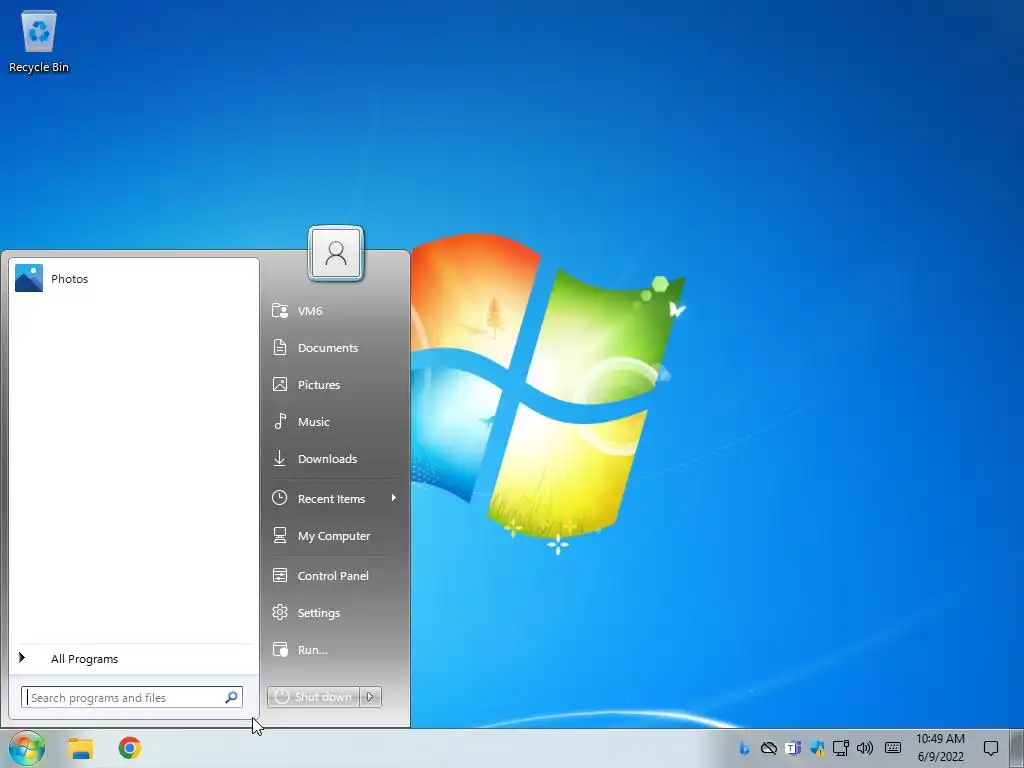This screenshot has height=768, width=1024.
Task: Open the Shut down options arrow
Action: pyautogui.click(x=370, y=697)
